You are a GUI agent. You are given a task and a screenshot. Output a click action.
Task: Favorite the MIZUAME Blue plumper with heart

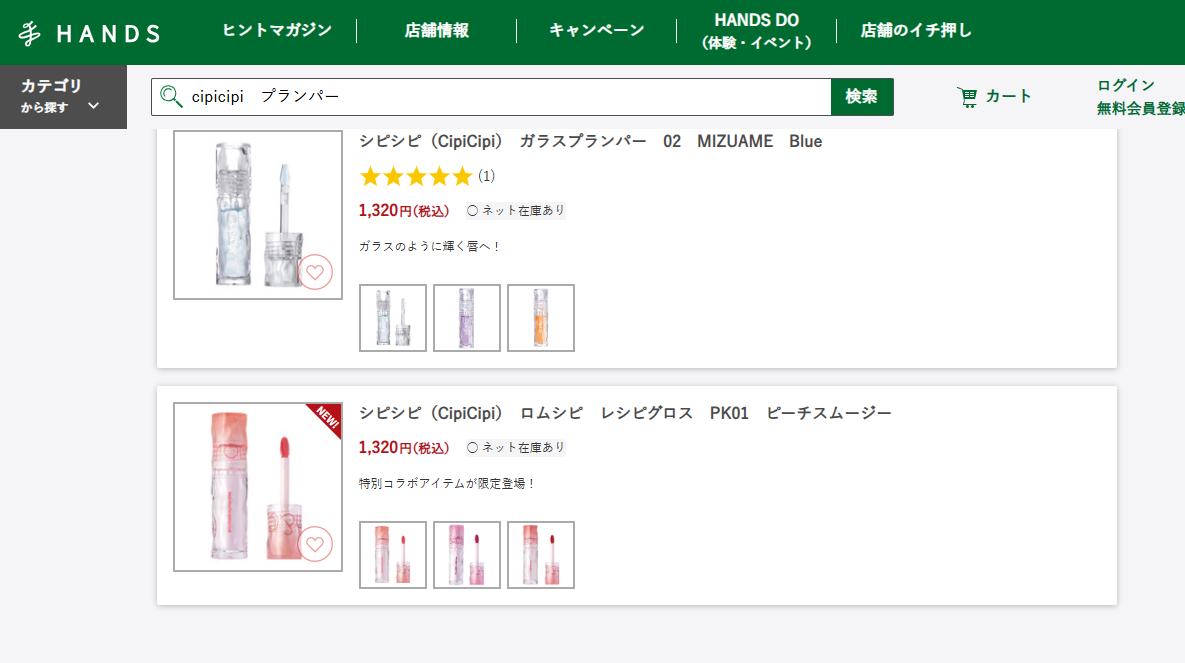point(315,272)
